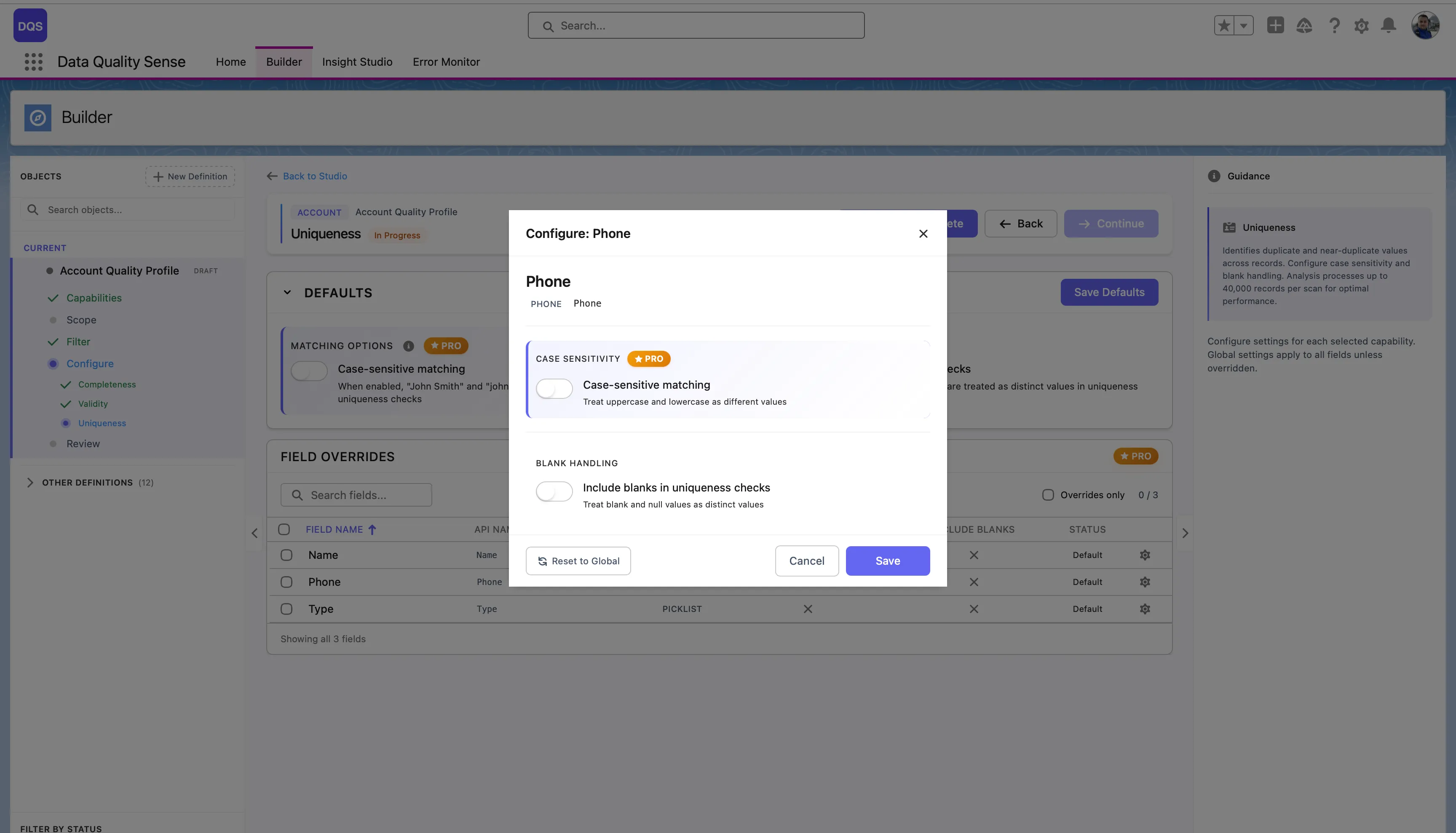
Task: Click the help question mark icon
Action: tap(1334, 25)
